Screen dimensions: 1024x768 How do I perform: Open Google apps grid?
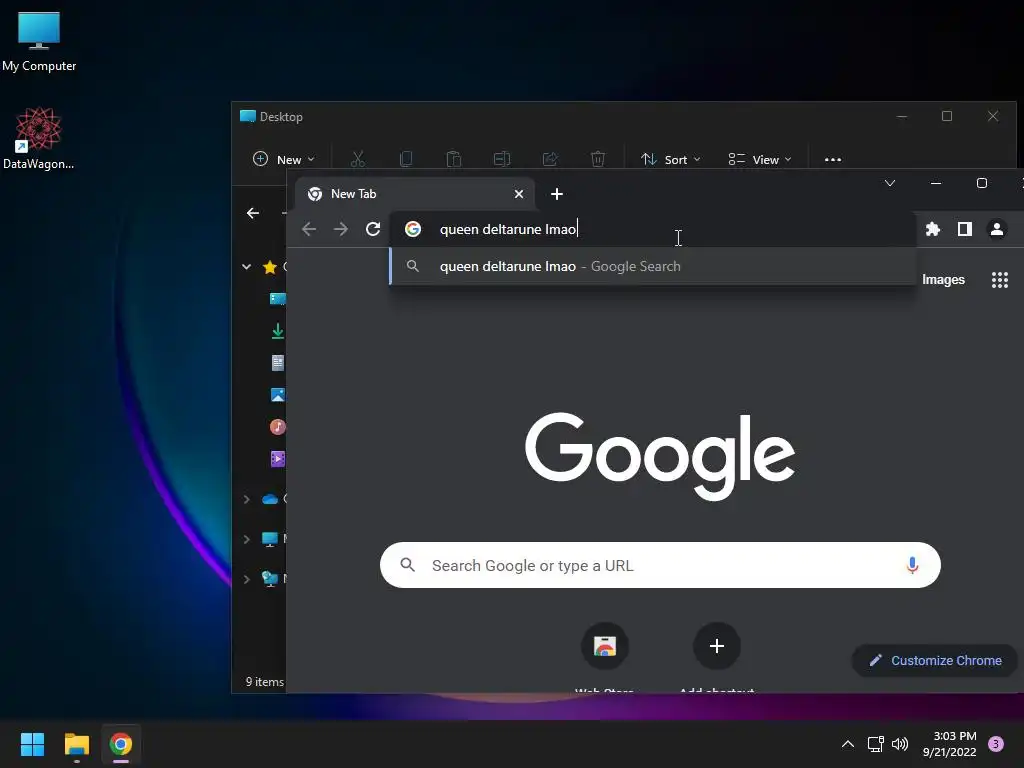[1000, 280]
